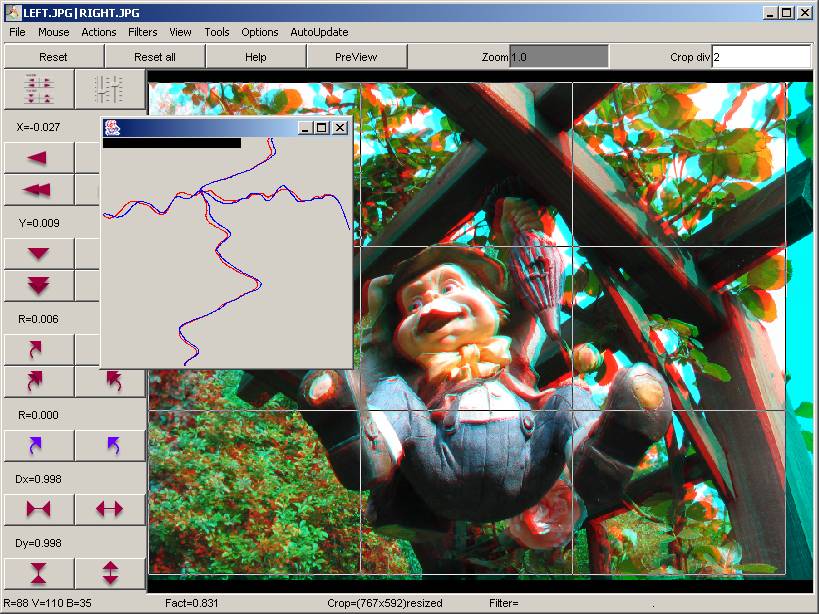Click the R=0.000 value label

(x=38, y=415)
